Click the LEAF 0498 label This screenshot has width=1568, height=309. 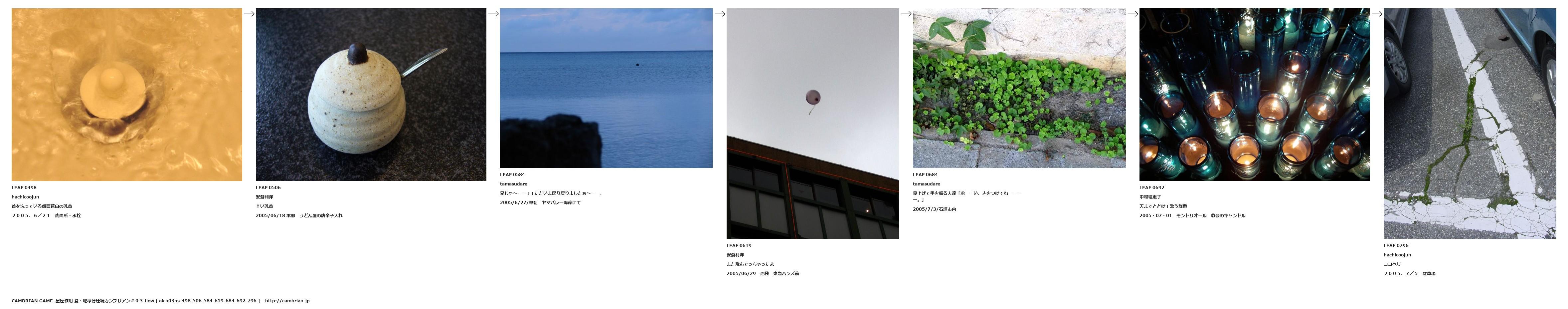click(x=24, y=188)
